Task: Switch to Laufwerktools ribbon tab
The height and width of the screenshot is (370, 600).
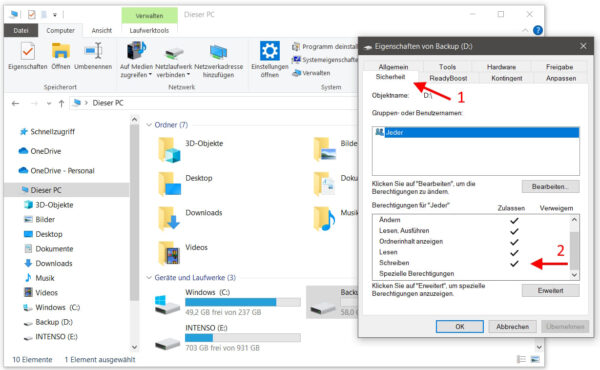Action: (x=149, y=30)
